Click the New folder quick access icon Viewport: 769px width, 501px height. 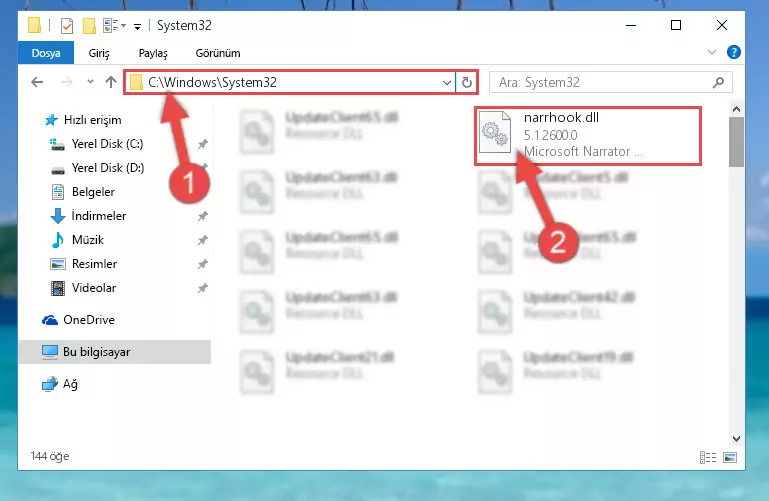point(89,25)
